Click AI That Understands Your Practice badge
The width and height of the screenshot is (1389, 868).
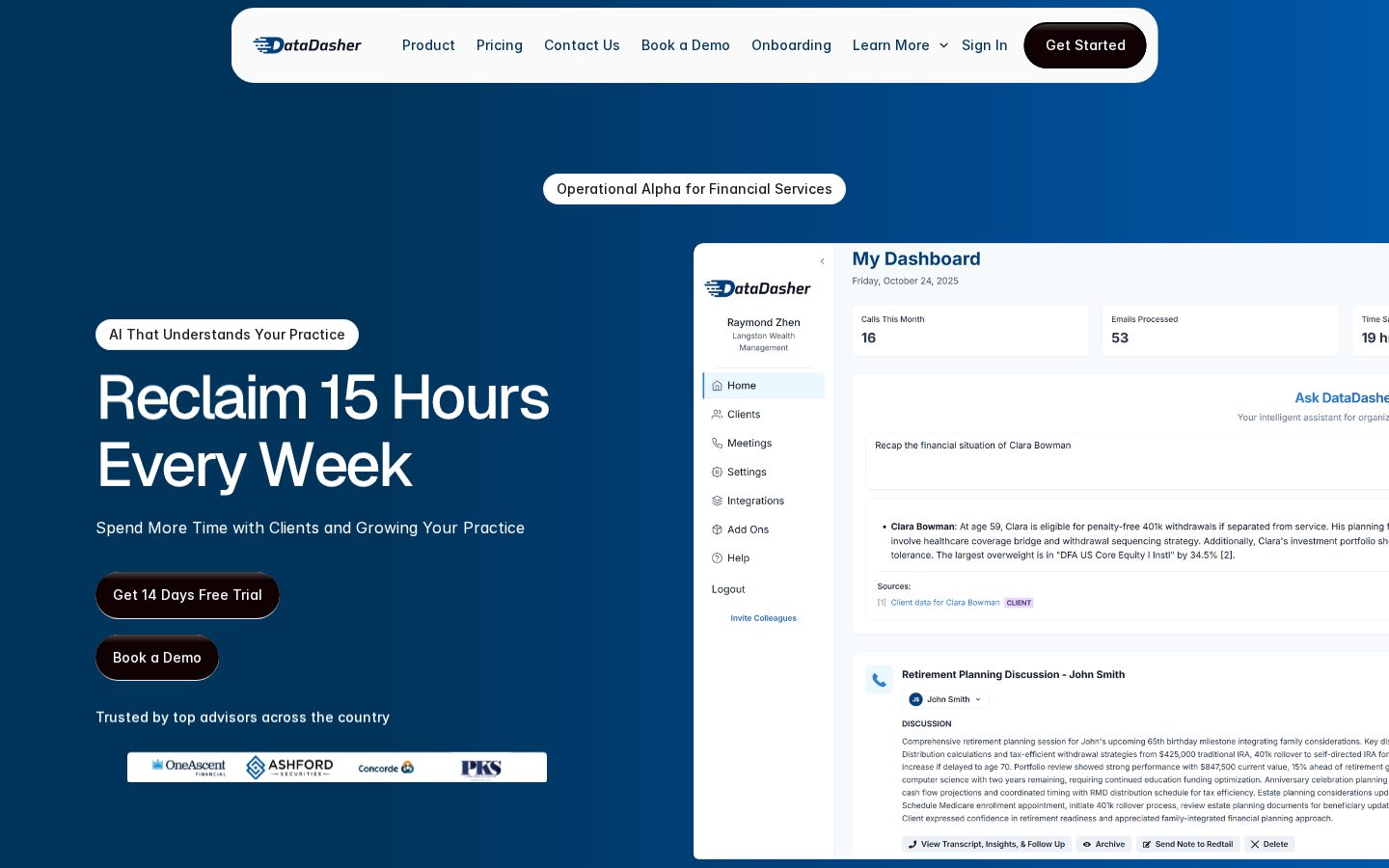(227, 335)
